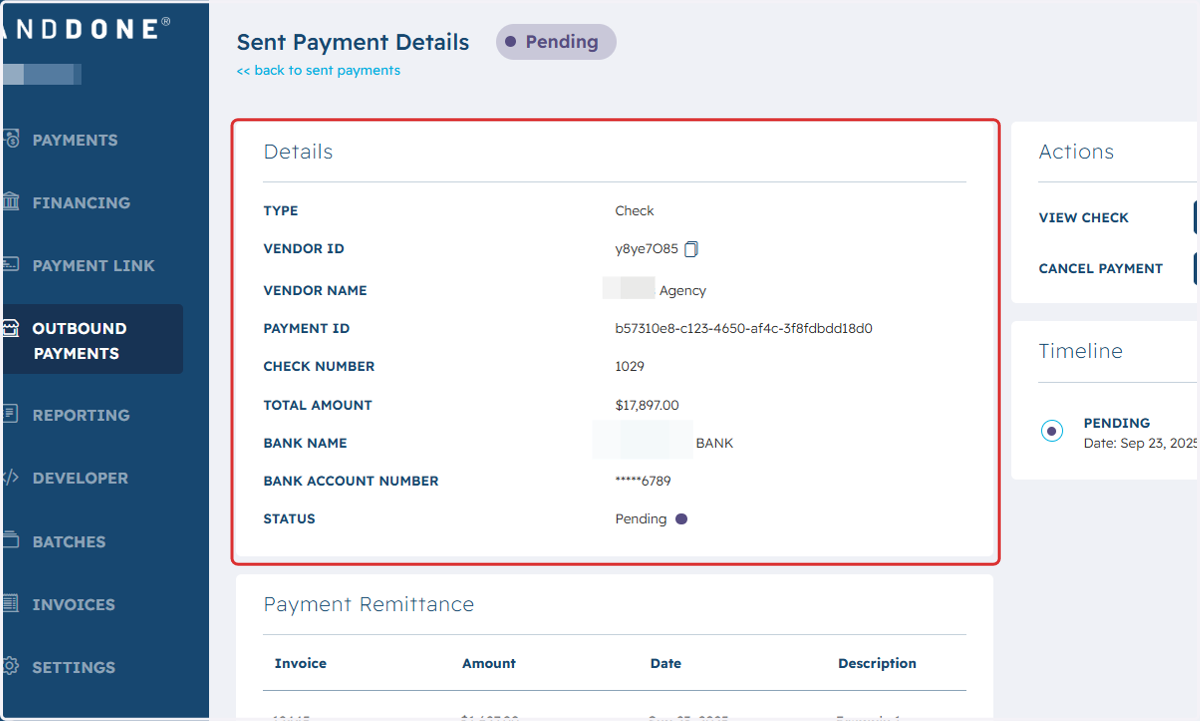Click the Type value Check
This screenshot has width=1200, height=721.
(634, 211)
